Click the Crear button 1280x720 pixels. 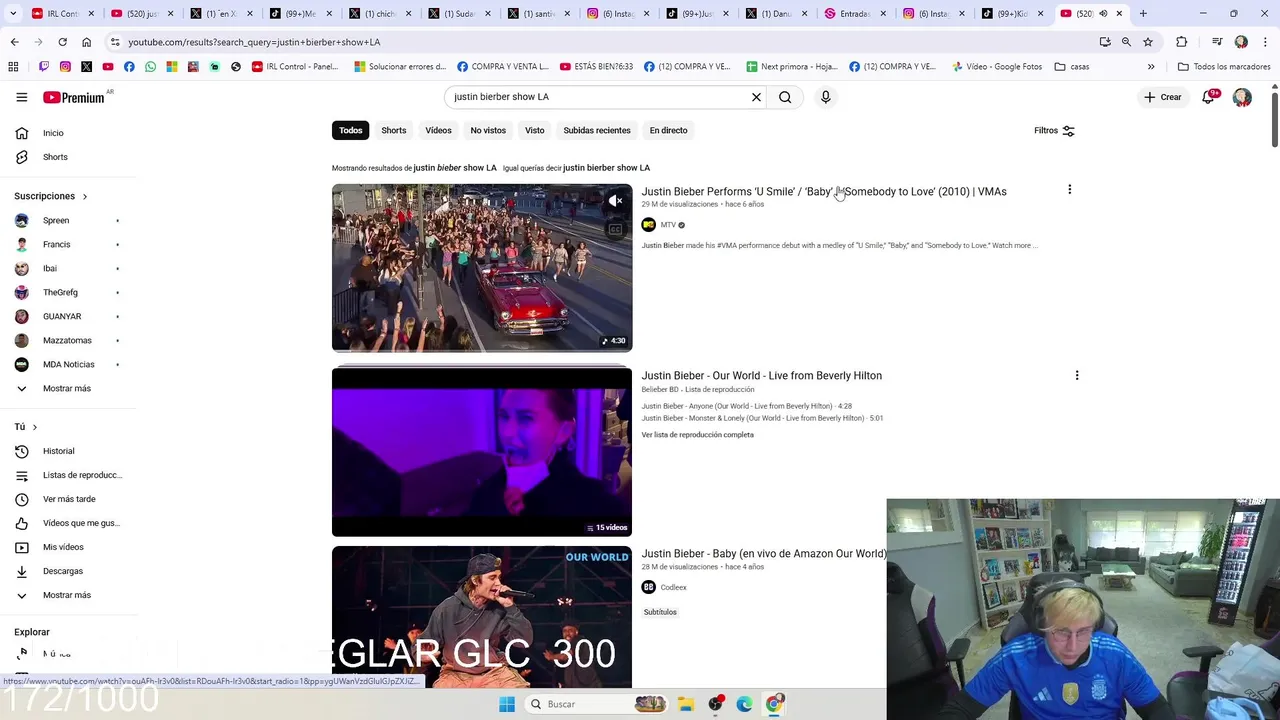point(1163,97)
